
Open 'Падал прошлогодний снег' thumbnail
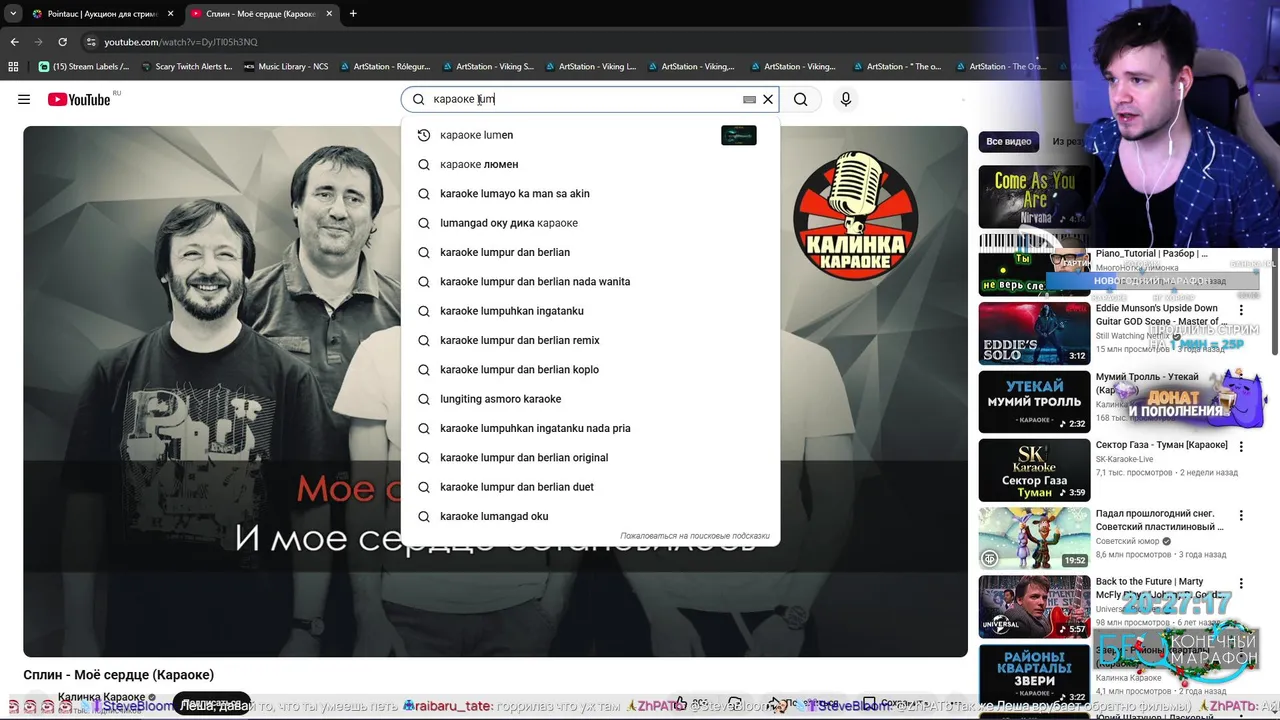coord(1034,538)
